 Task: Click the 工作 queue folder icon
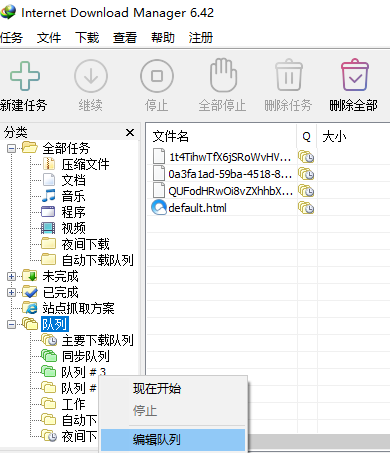(48, 404)
